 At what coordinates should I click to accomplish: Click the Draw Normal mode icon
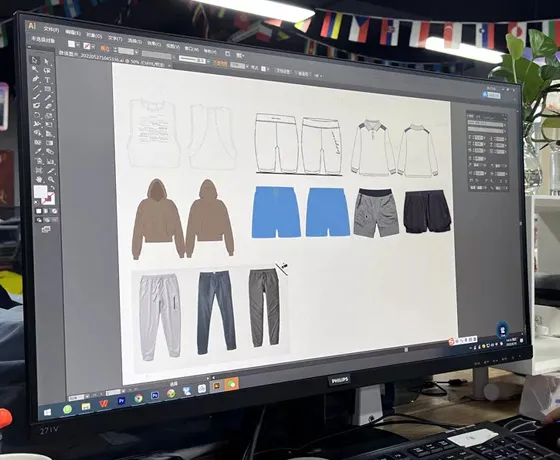pos(39,220)
